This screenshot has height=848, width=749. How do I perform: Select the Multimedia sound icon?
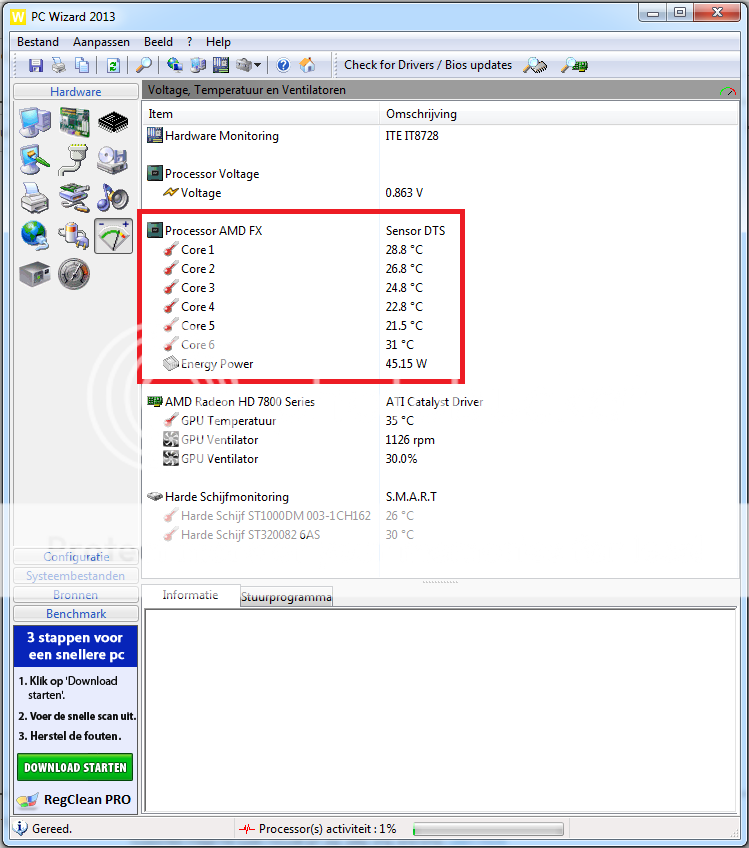coord(113,197)
